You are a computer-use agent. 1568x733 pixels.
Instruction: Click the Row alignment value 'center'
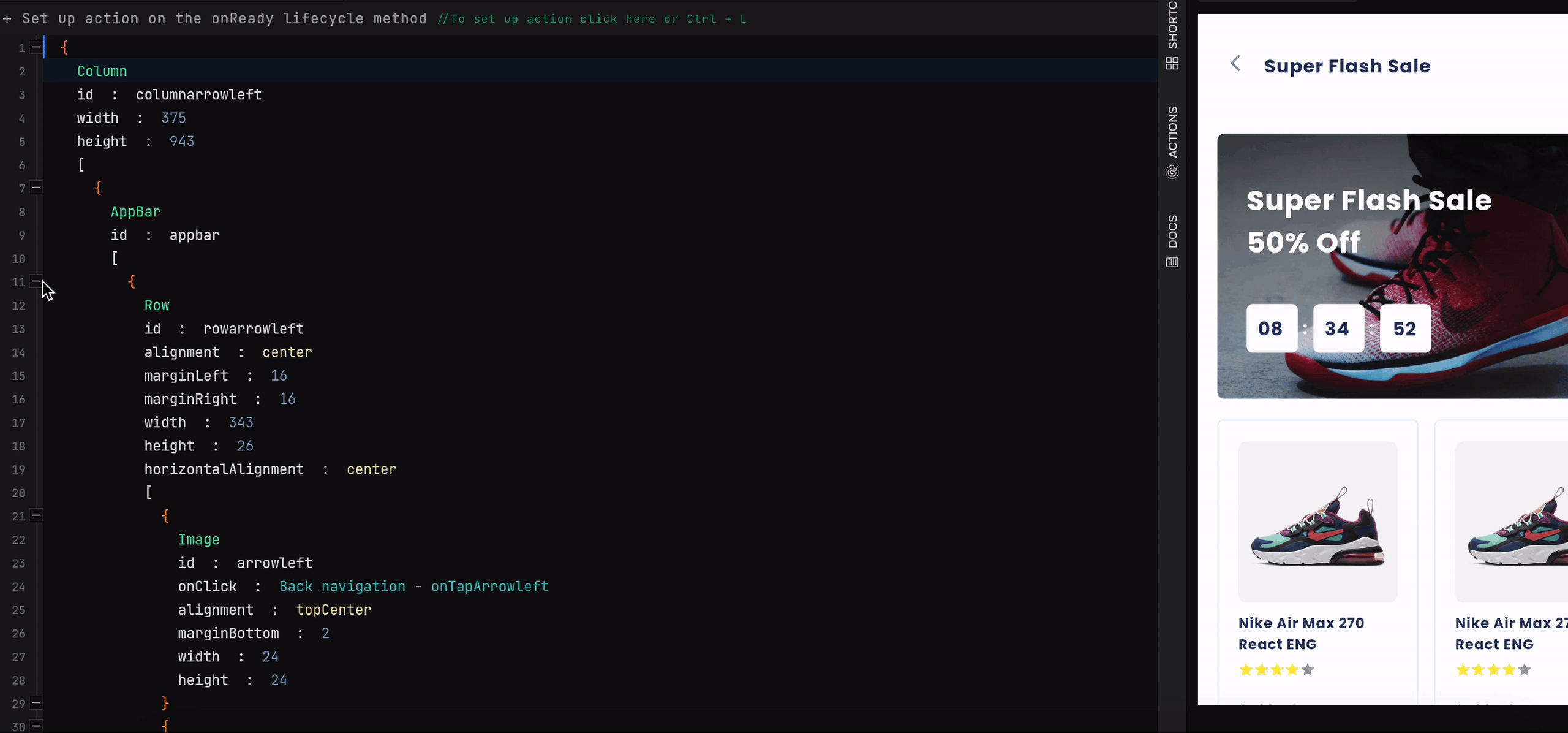[x=287, y=352]
